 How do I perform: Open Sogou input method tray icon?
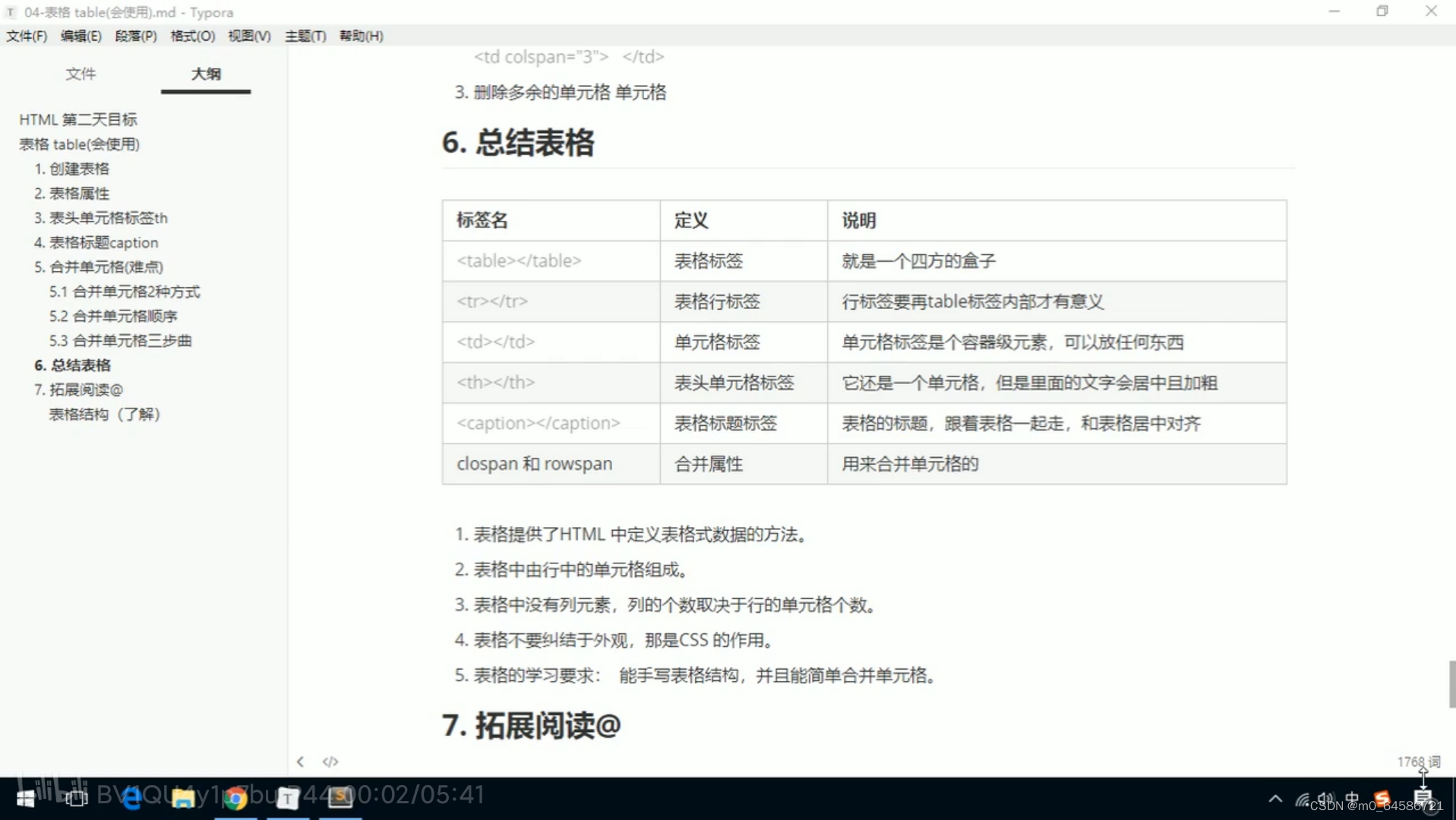1382,799
